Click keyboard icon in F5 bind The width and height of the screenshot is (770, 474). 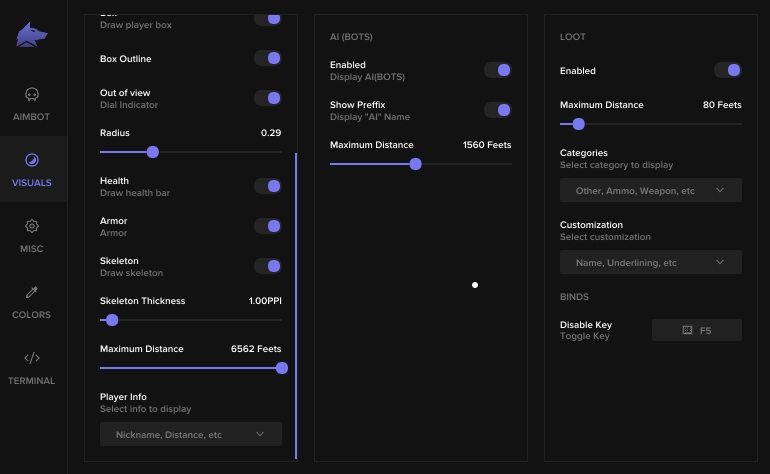pyautogui.click(x=687, y=330)
